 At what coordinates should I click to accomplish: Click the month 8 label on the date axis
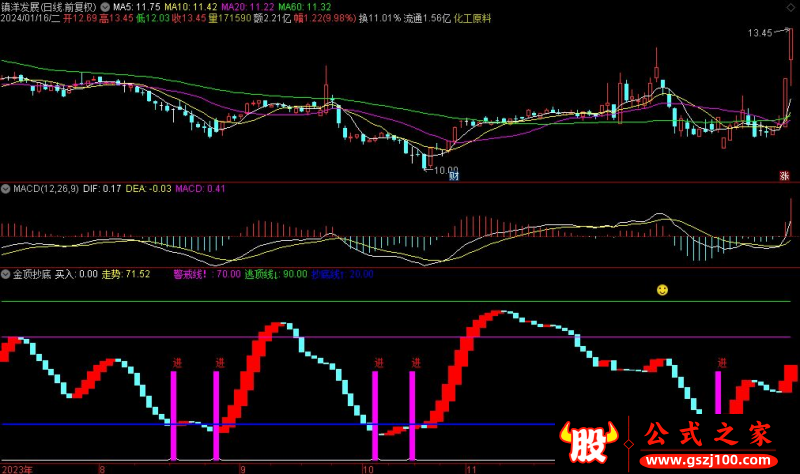pos(102,469)
